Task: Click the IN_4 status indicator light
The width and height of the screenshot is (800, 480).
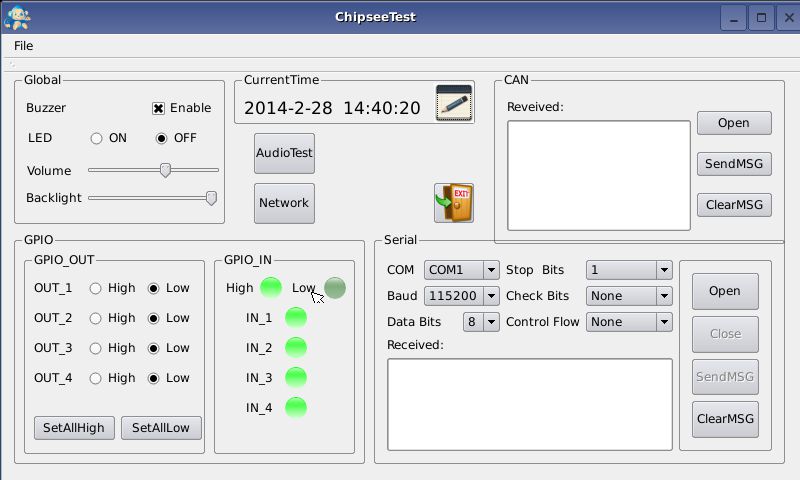Action: coord(296,408)
